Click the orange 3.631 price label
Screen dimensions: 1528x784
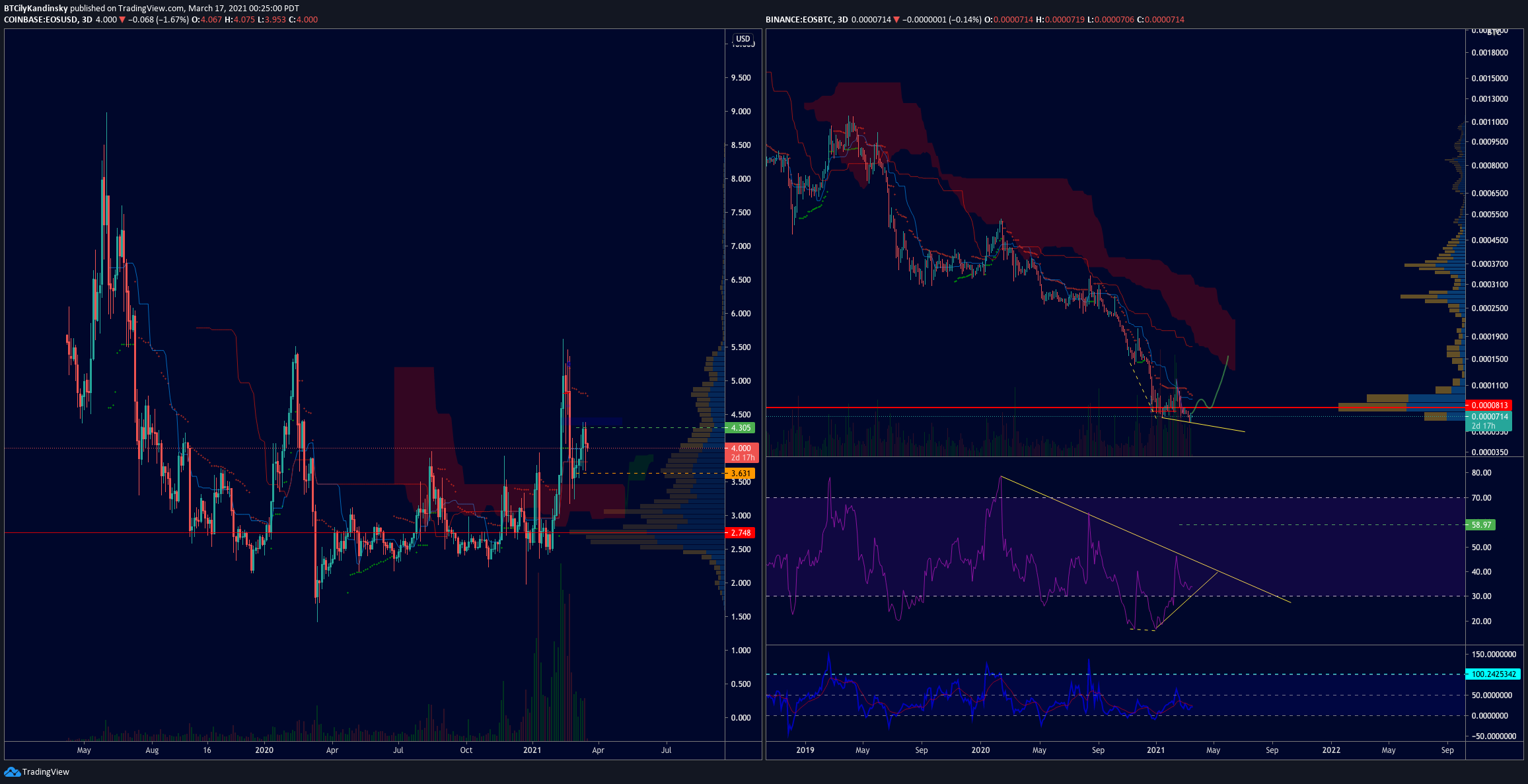pyautogui.click(x=741, y=474)
